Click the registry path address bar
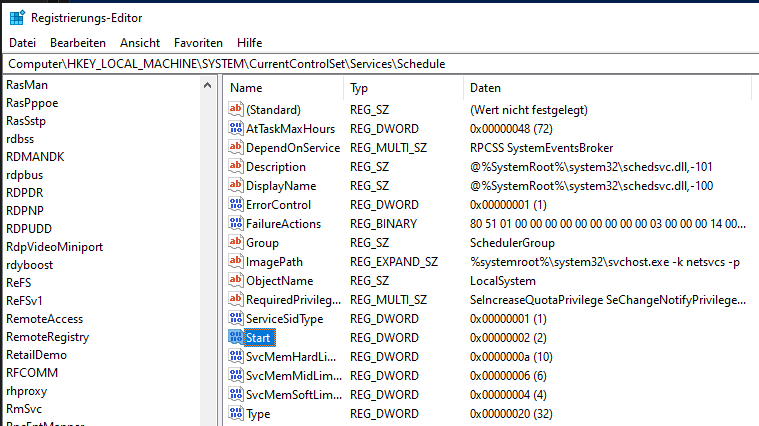Viewport: 759px width, 426px height. point(381,64)
